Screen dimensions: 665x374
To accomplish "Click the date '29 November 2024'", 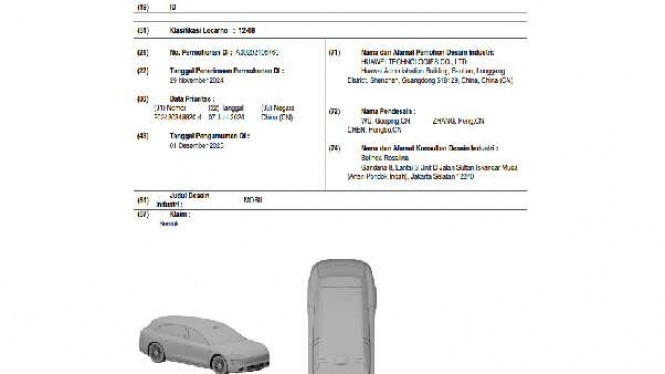I will (196, 80).
